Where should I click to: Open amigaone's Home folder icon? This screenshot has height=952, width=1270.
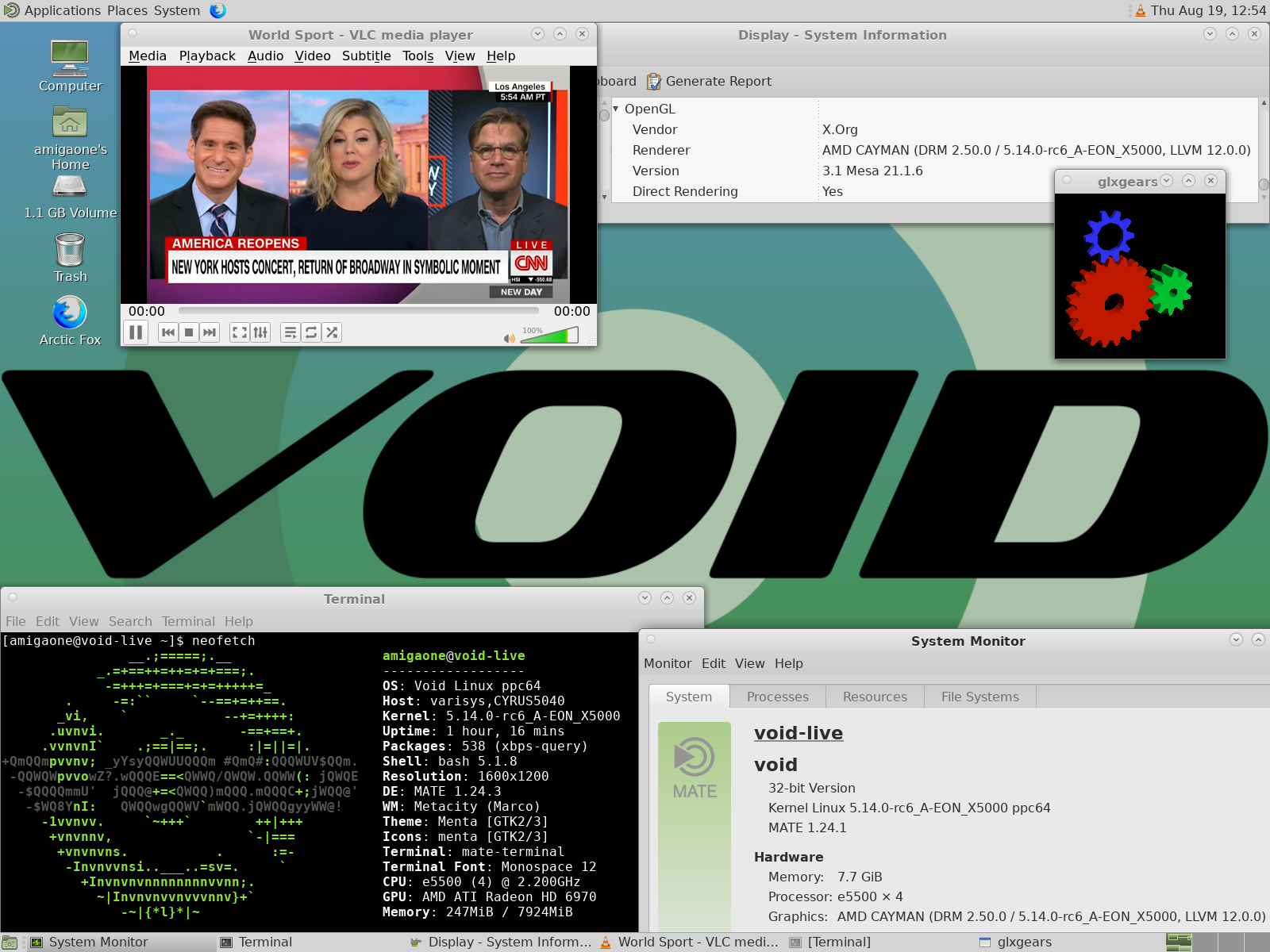click(x=70, y=139)
